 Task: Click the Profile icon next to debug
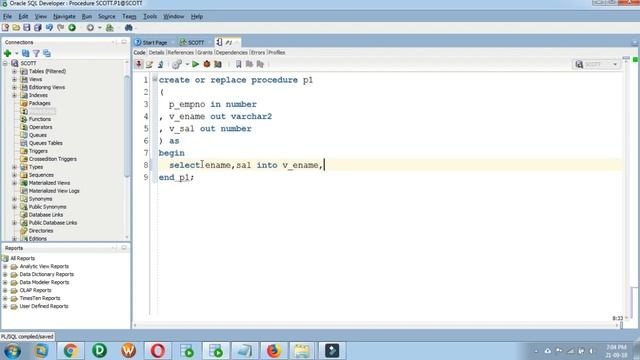click(x=218, y=64)
